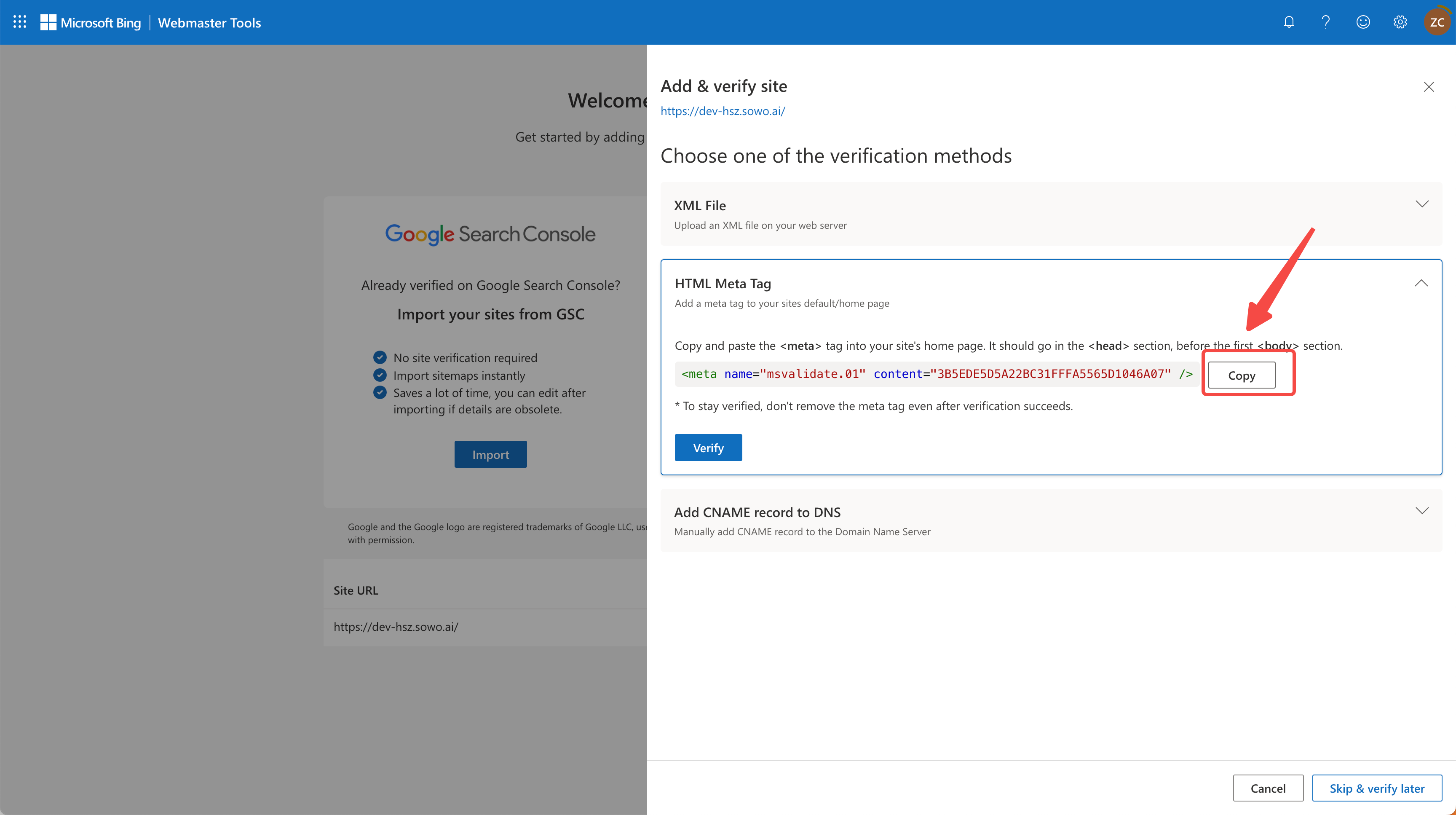Click the Microsoft Bing logo

[x=91, y=23]
